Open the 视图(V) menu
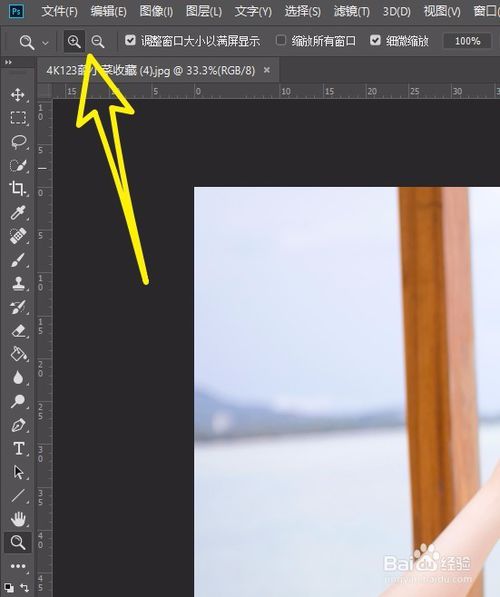500x597 pixels. tap(442, 12)
